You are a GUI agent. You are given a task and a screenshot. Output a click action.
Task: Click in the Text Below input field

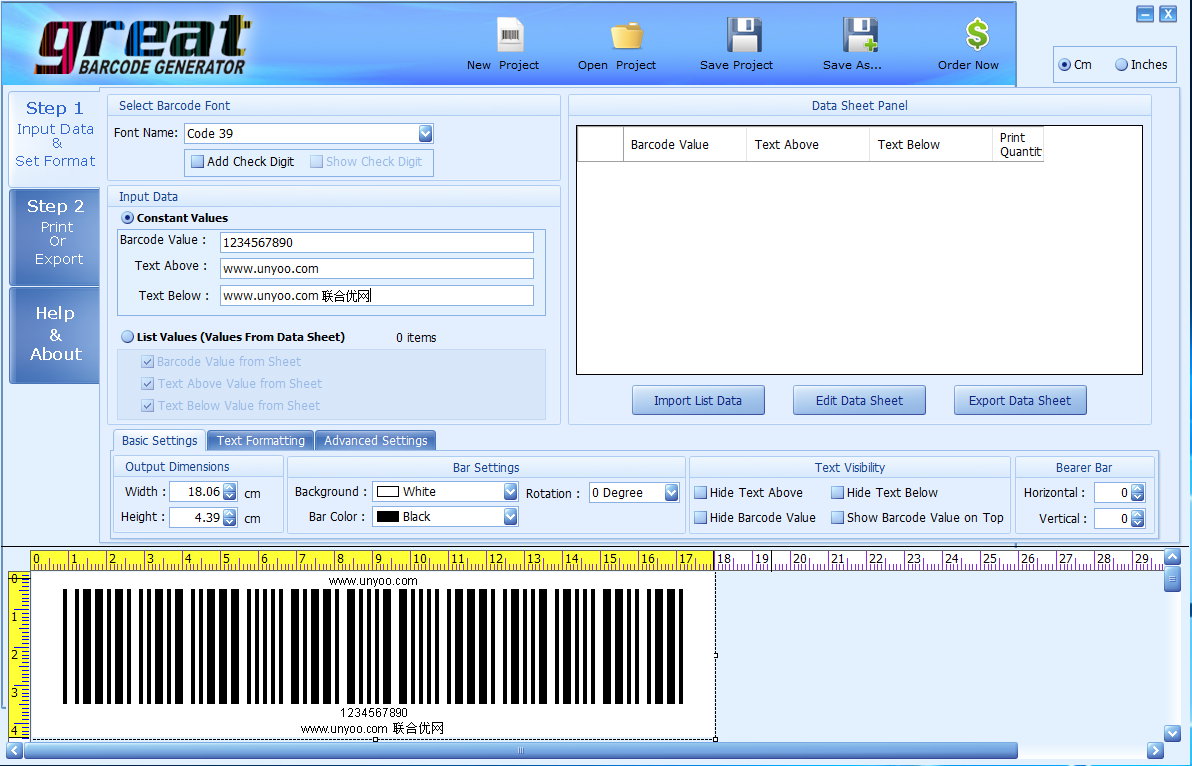click(x=376, y=296)
